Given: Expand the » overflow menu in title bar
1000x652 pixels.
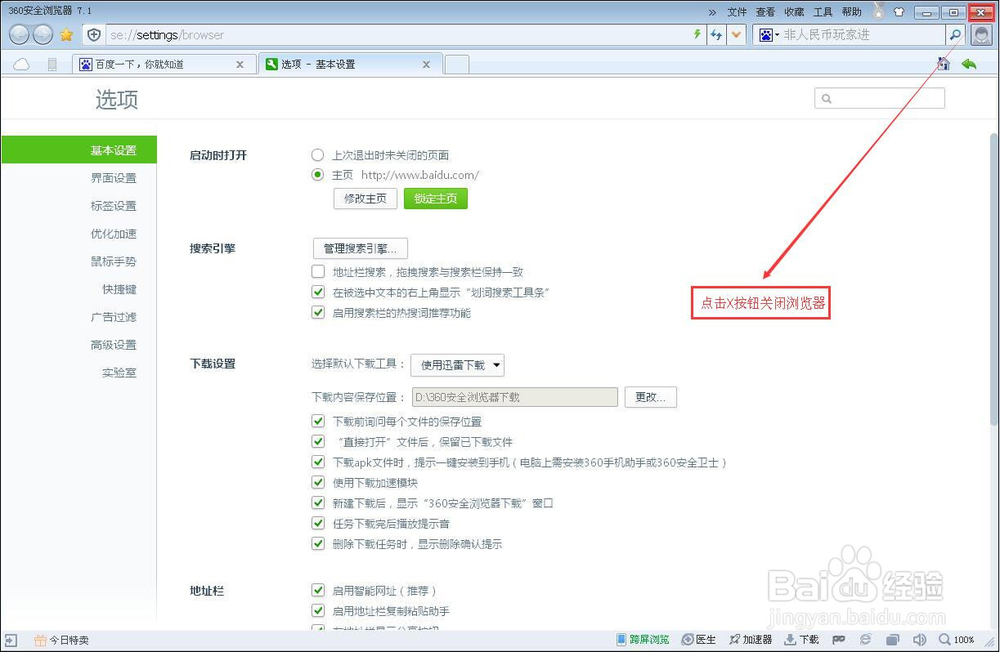Looking at the screenshot, I should pos(712,12).
